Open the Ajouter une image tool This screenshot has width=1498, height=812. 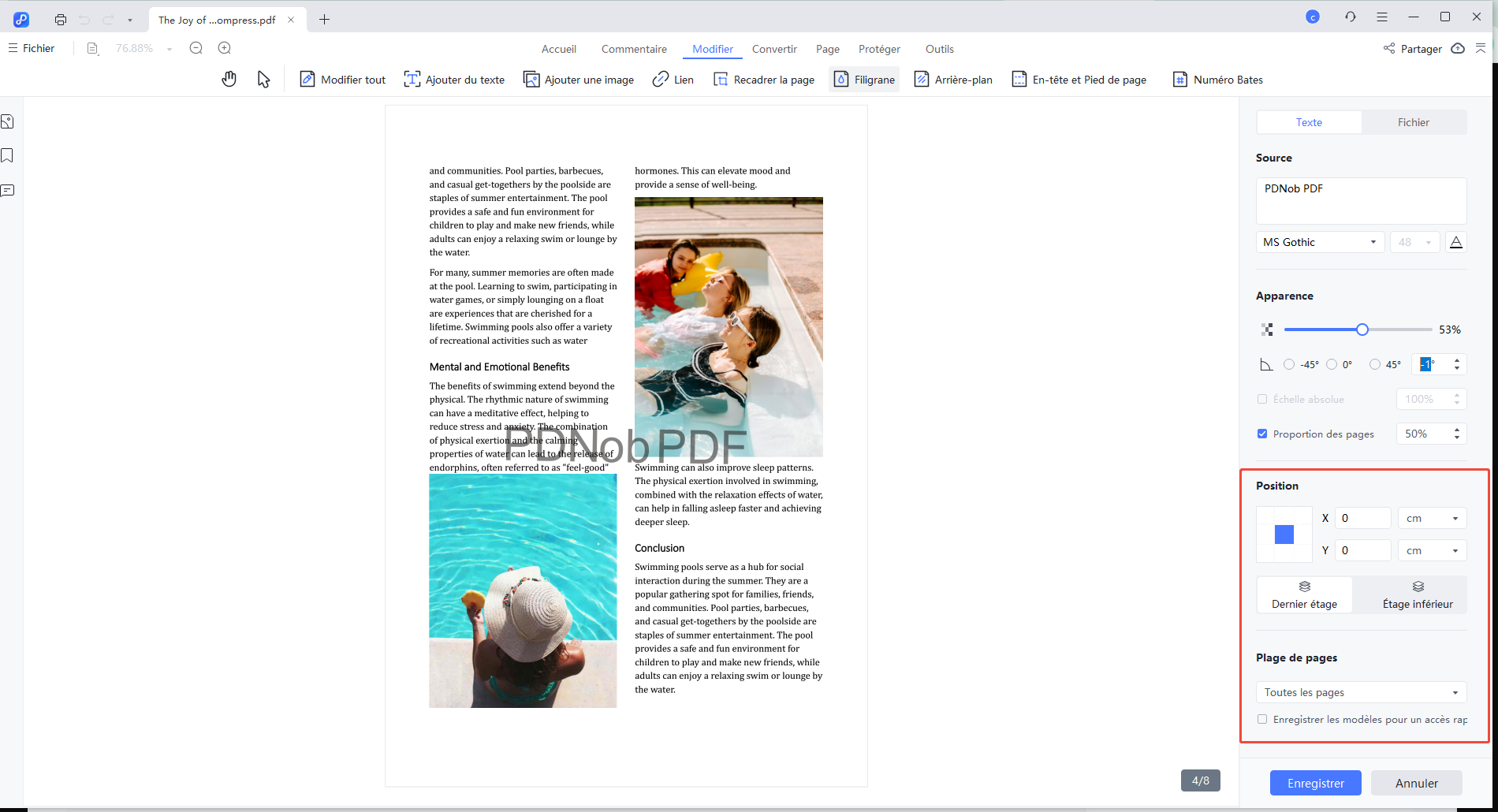point(578,79)
